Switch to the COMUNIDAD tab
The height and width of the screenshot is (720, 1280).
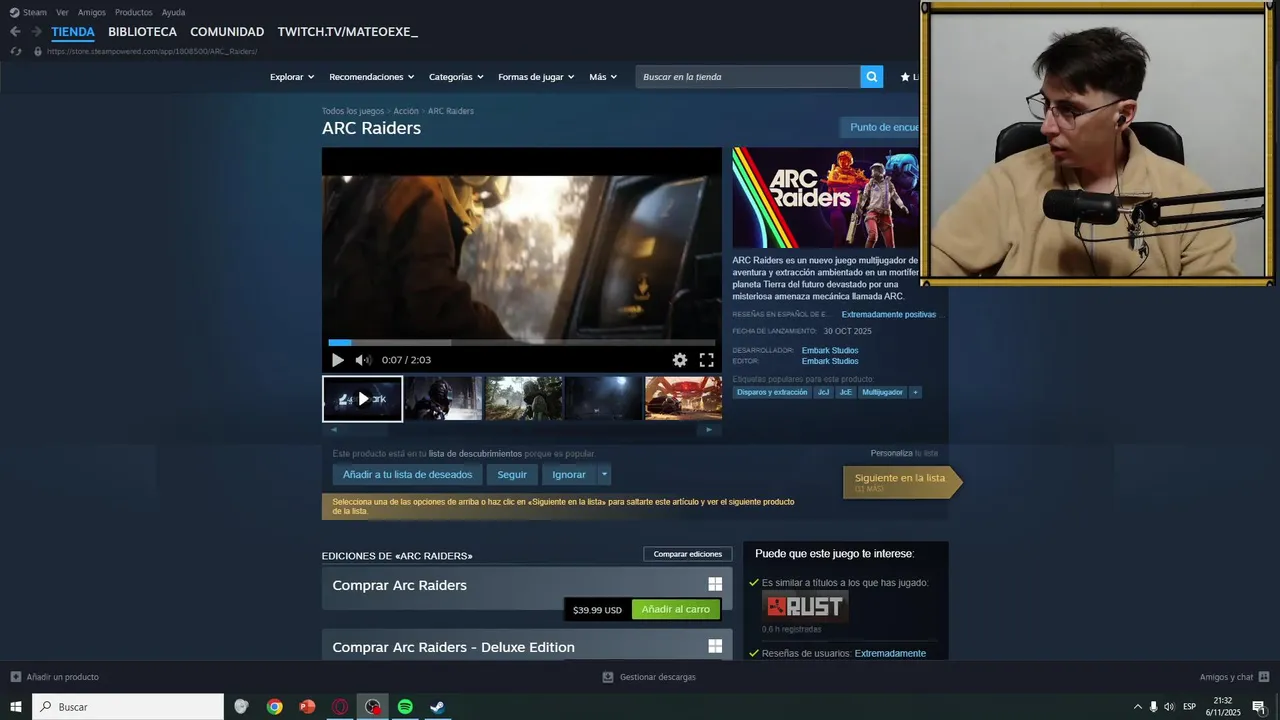(x=227, y=32)
